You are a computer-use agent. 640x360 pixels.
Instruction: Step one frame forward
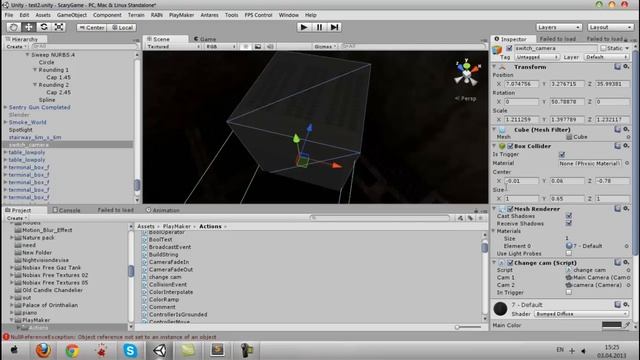pos(334,27)
